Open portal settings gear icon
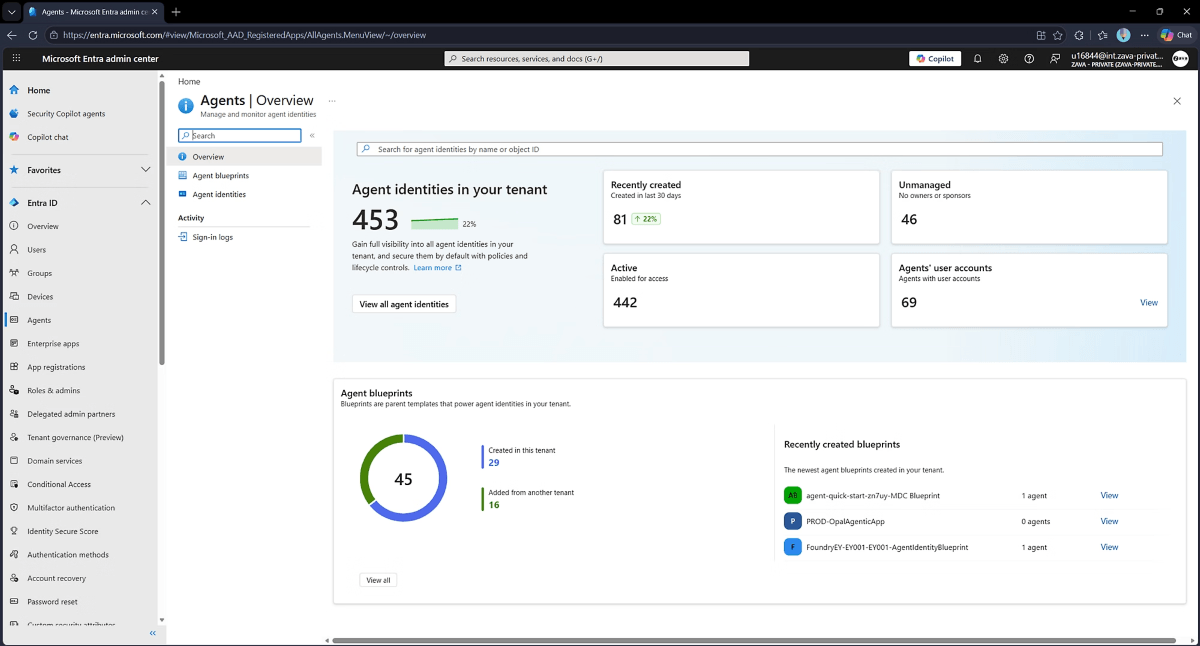This screenshot has height=646, width=1200. coord(1003,59)
